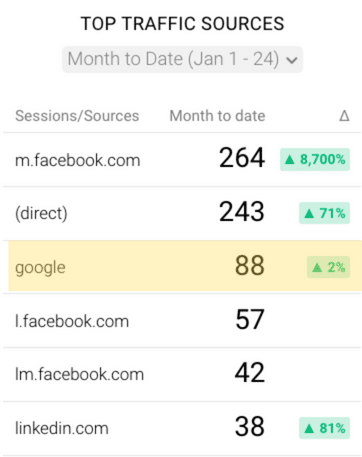Click the 243 sessions value
This screenshot has height=457, width=362.
(x=242, y=212)
